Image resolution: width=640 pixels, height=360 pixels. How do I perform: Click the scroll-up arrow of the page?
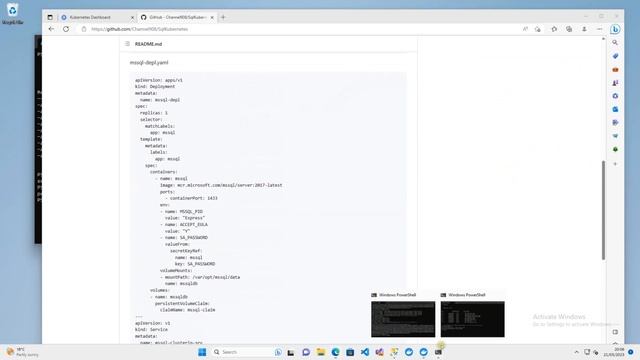(x=603, y=39)
